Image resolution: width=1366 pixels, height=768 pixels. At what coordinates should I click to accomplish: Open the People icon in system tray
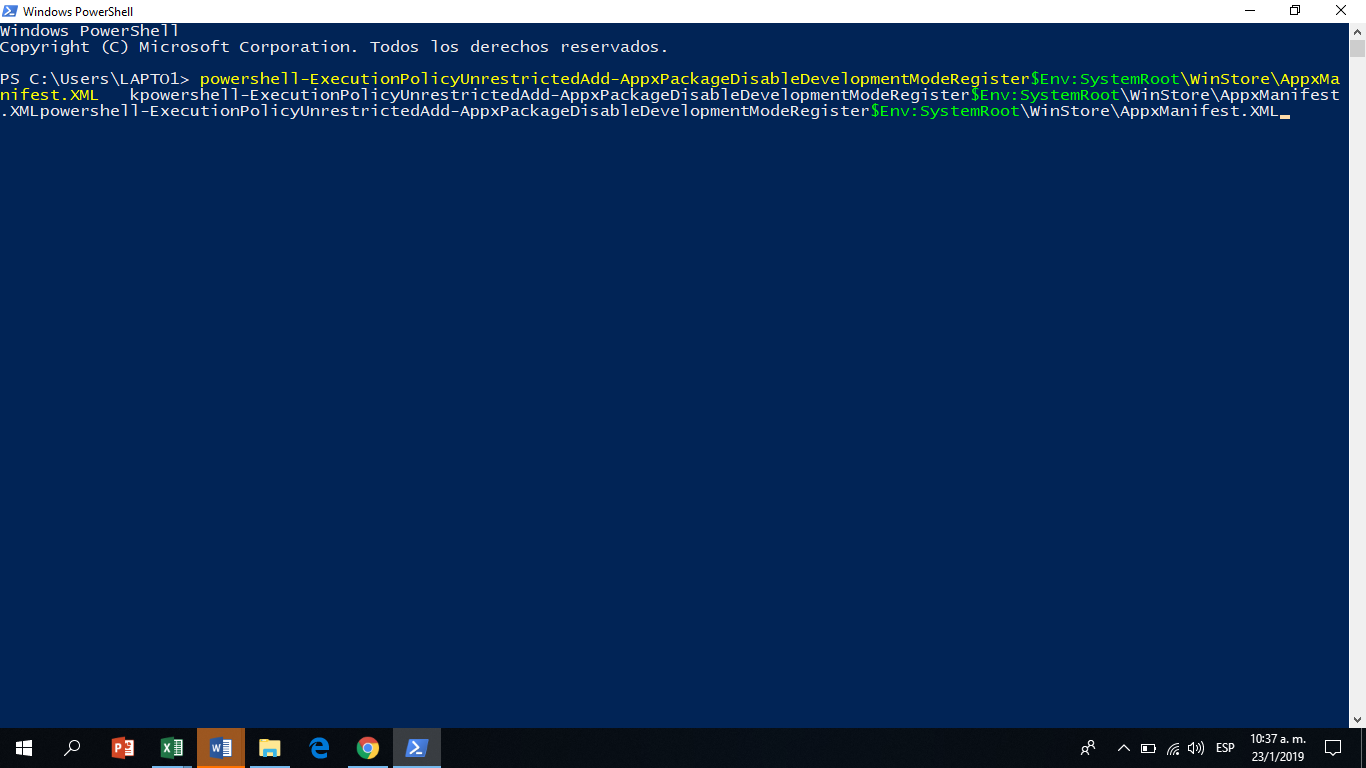[x=1088, y=748]
